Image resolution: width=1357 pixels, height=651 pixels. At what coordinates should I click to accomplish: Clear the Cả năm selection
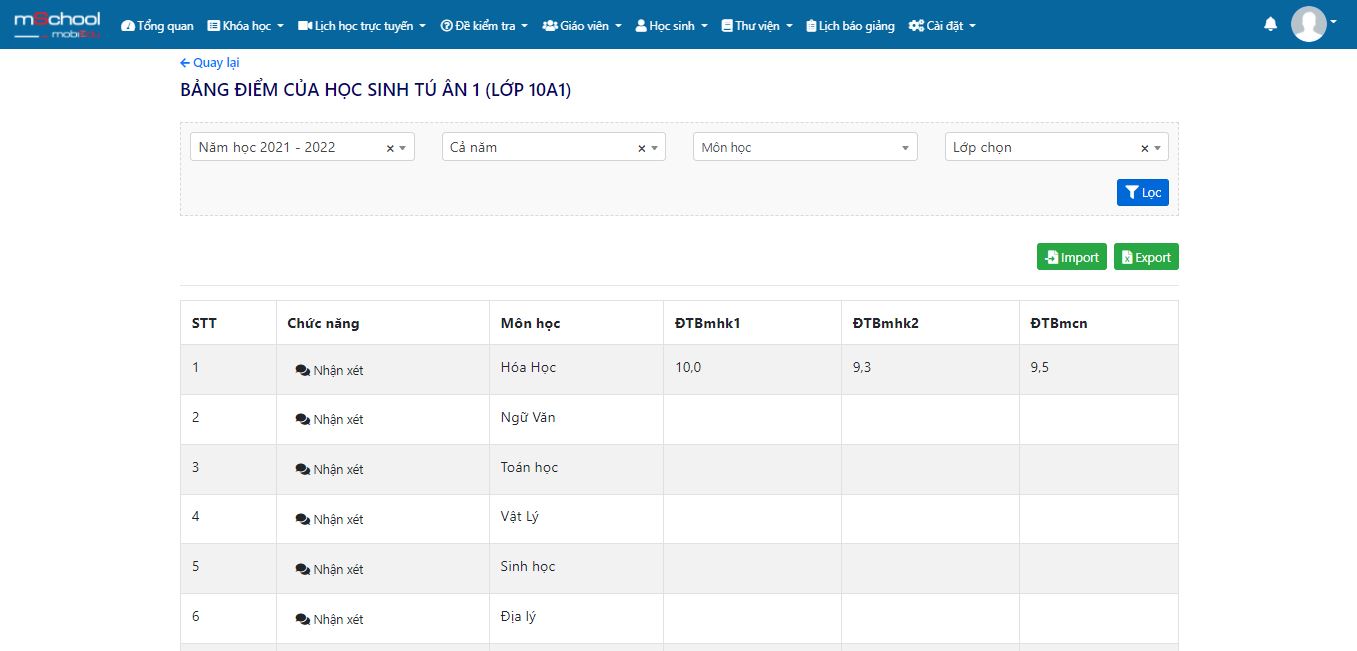(642, 148)
